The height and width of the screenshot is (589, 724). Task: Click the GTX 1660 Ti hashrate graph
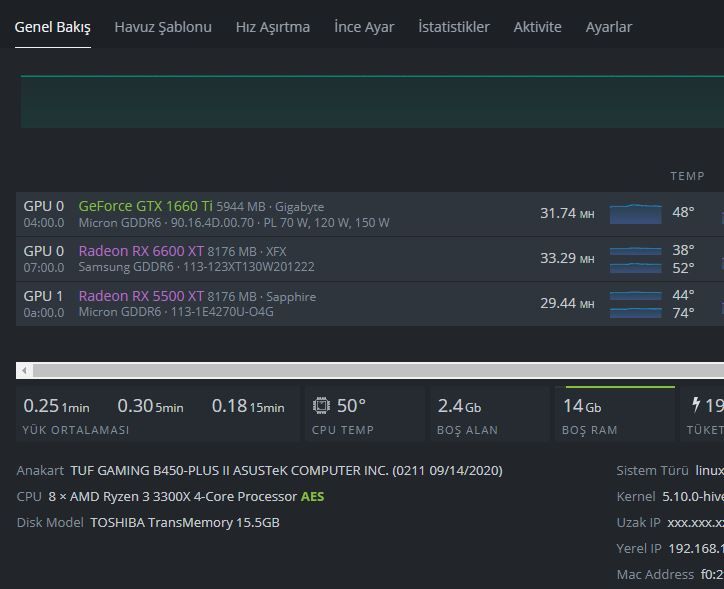click(x=635, y=214)
